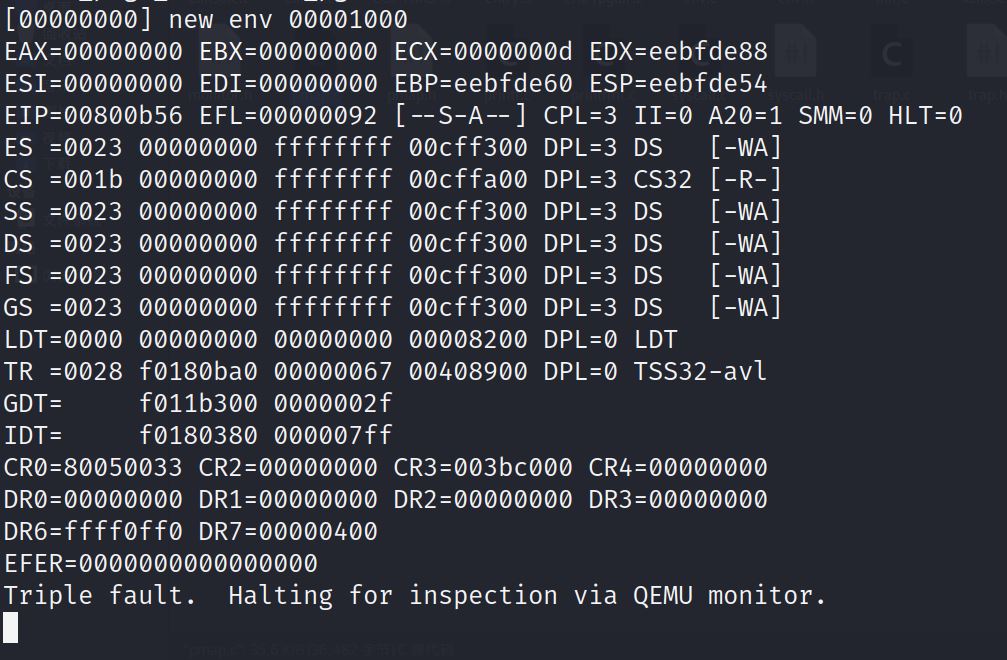Viewport: 1007px width, 660px height.
Task: Click the EFER=0000000000000000 line
Action: [160, 564]
